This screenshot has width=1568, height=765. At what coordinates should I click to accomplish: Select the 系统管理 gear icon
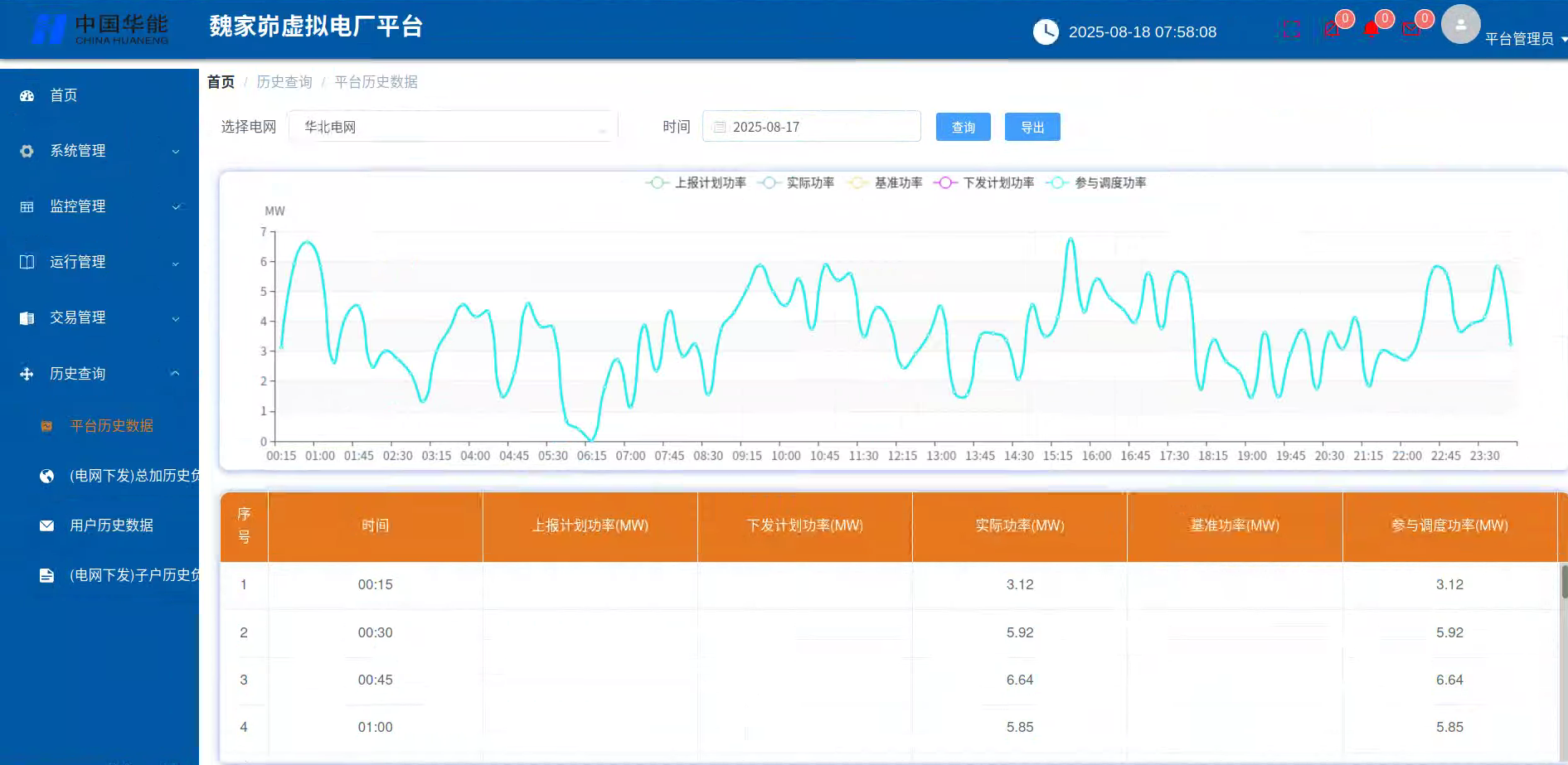[26, 151]
